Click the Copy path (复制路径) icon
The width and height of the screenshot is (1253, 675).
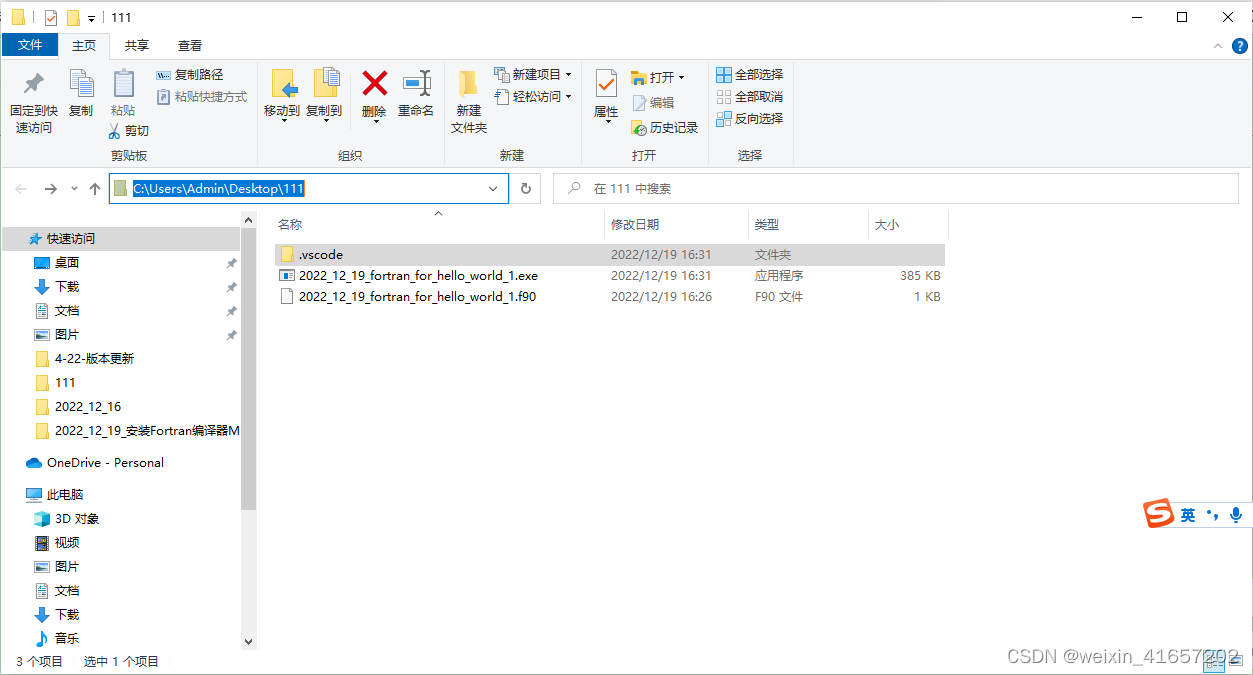tap(191, 74)
